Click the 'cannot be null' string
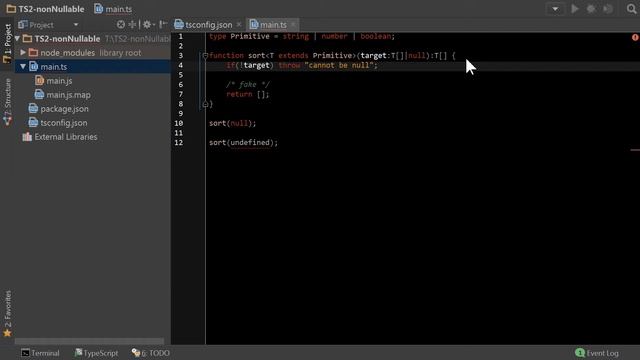This screenshot has width=640, height=360. point(340,65)
